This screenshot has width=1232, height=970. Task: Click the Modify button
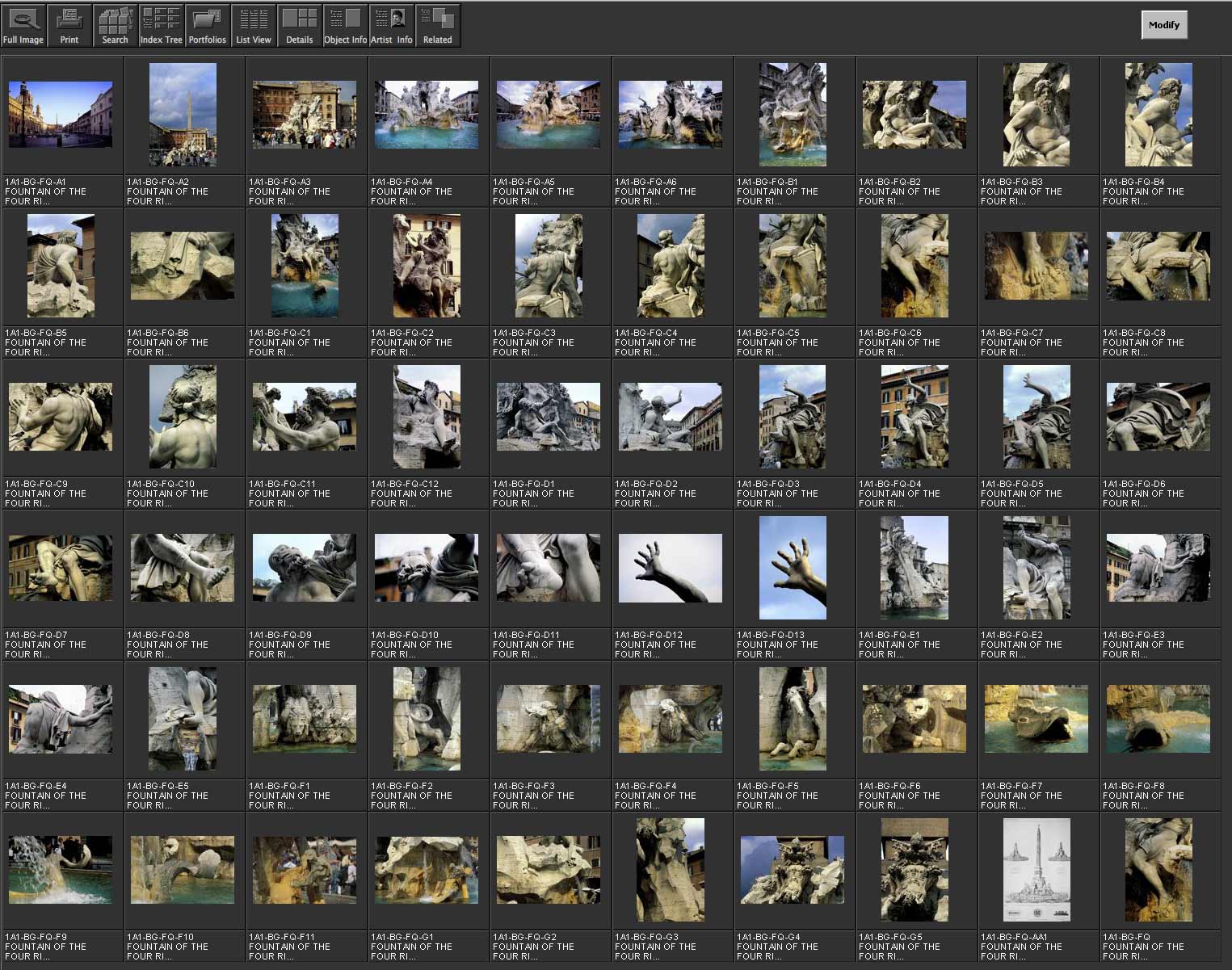(1164, 25)
